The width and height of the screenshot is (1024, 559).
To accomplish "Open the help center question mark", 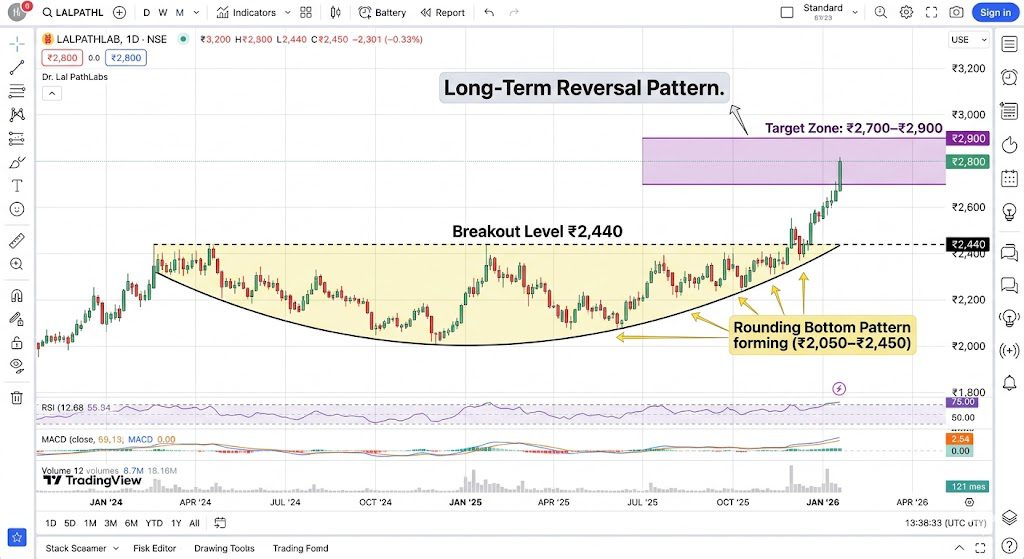I will (1009, 547).
